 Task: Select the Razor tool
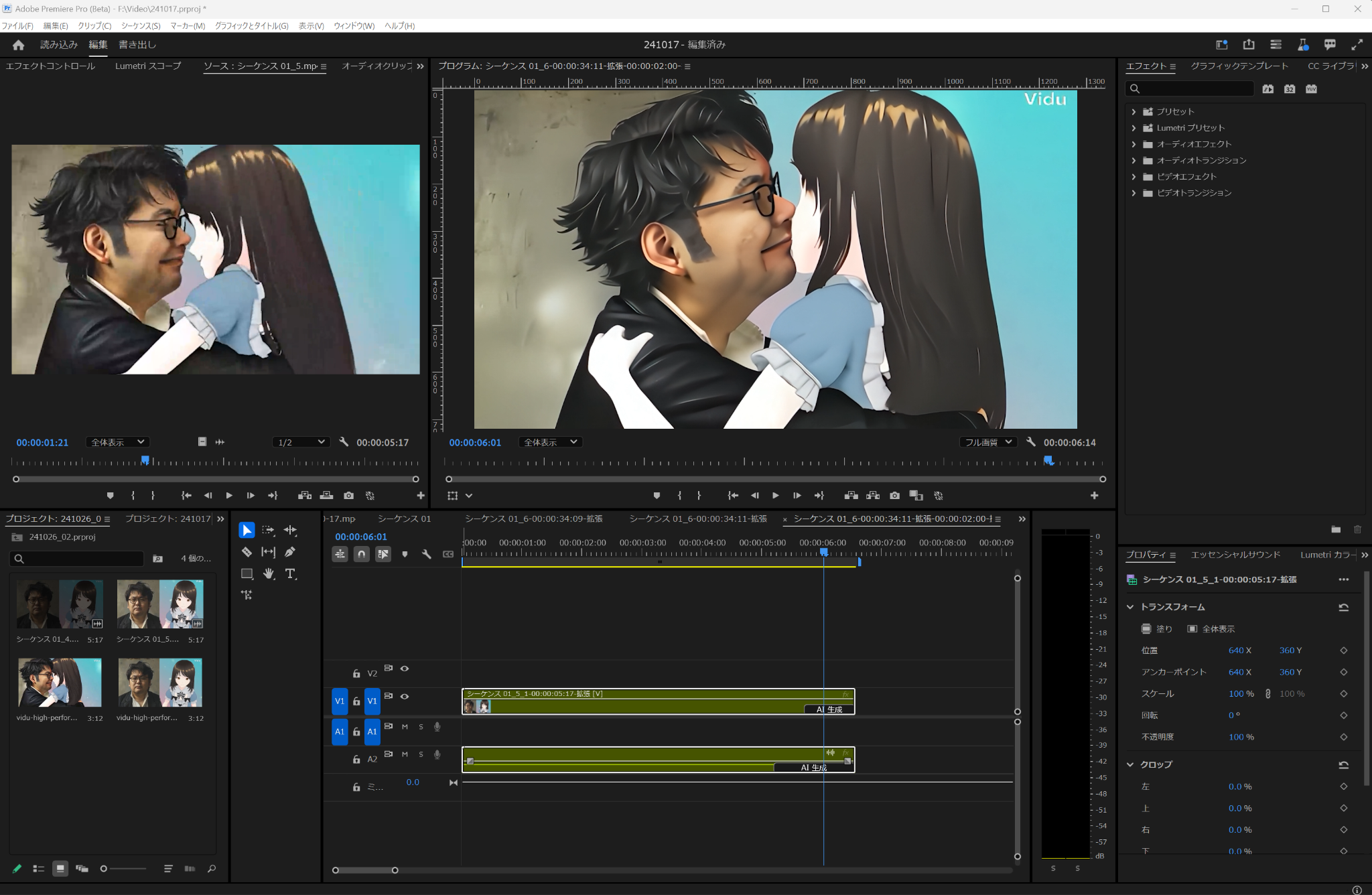tap(247, 552)
